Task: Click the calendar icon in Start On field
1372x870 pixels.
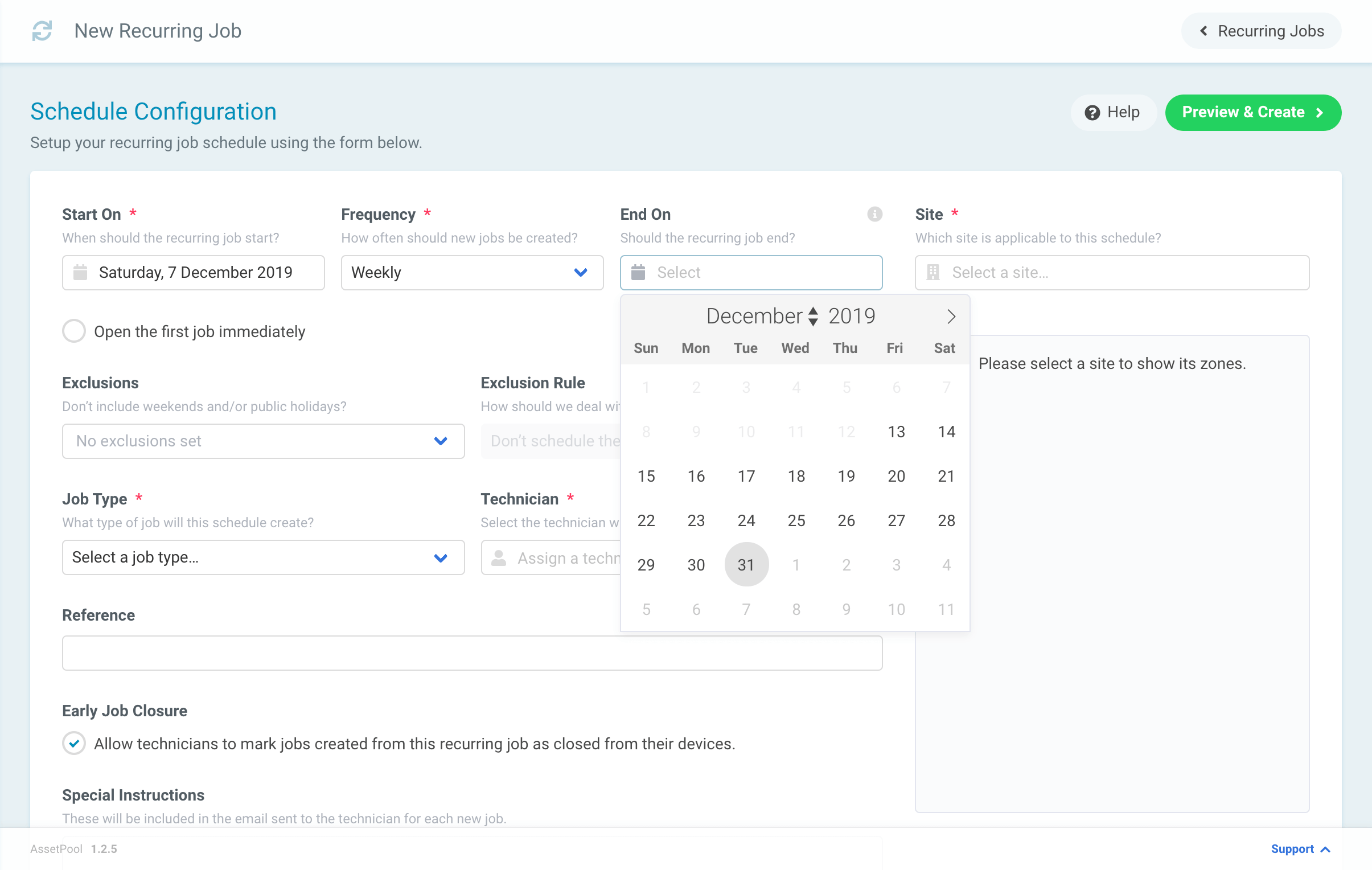Action: (x=81, y=272)
